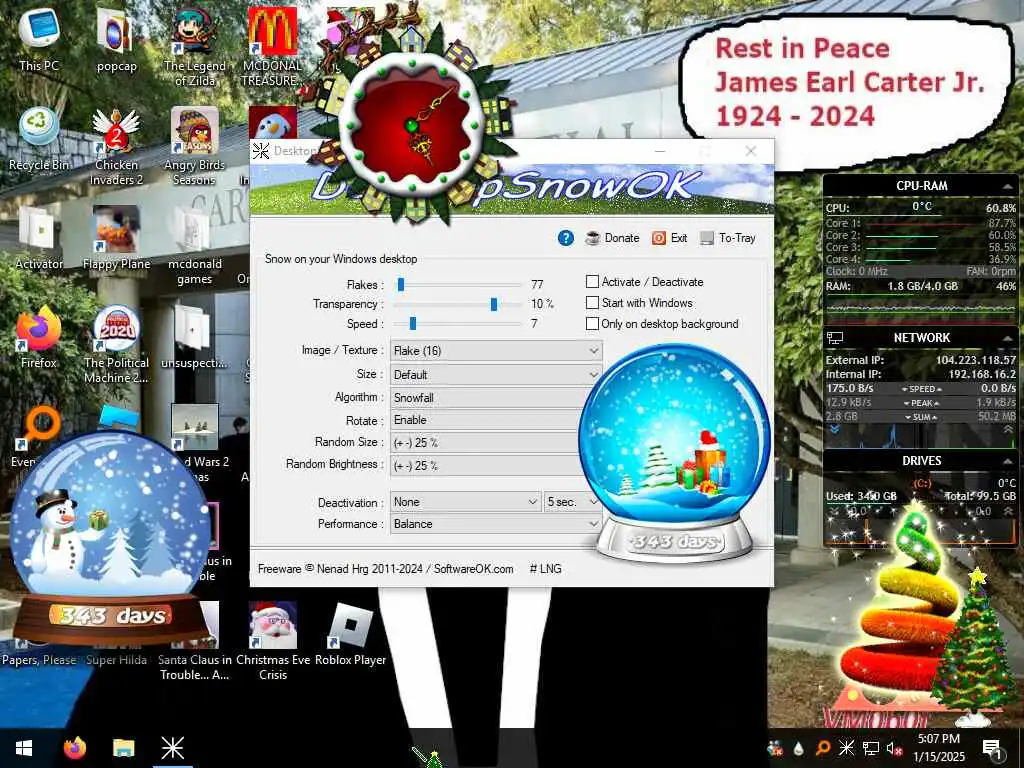1024x768 pixels.
Task: Click the External IP value 104.223.118.57
Action: pyautogui.click(x=975, y=360)
